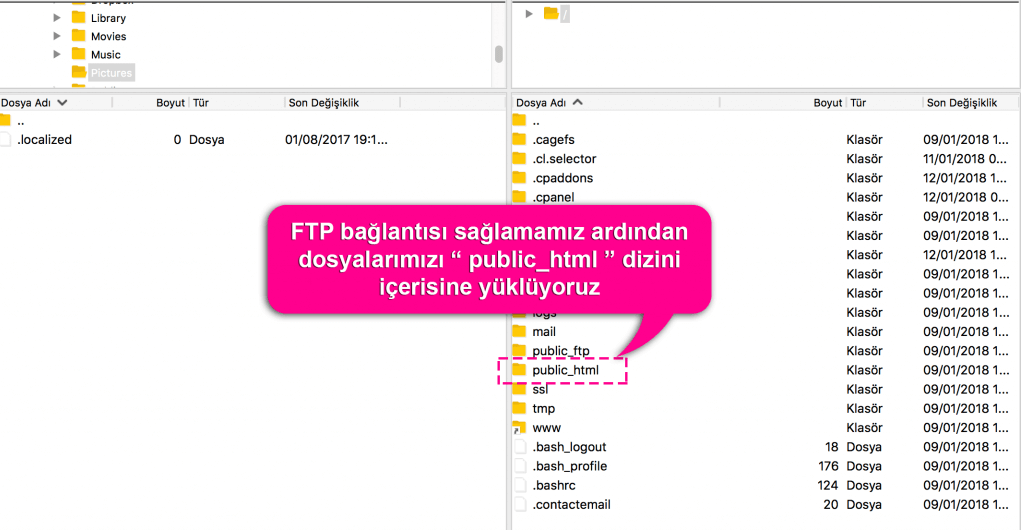Click the Klasör type of public_html row
The image size is (1021, 530).
pyautogui.click(x=865, y=370)
